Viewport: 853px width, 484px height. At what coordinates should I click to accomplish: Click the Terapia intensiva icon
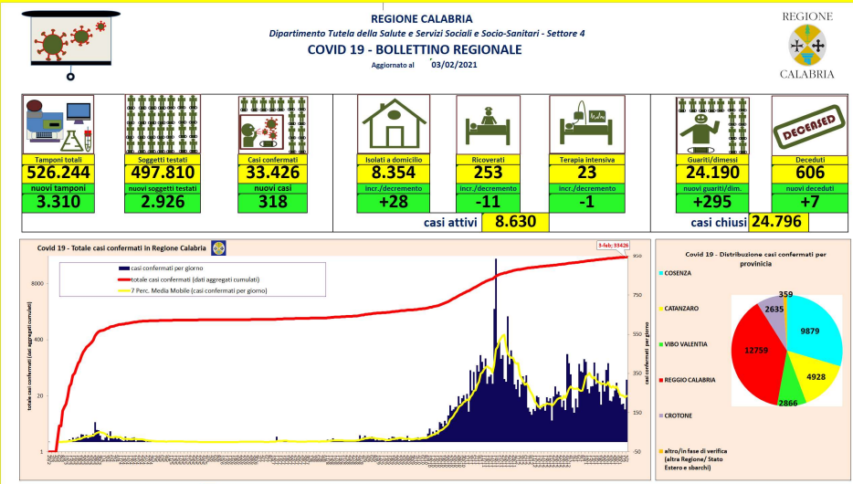[586, 125]
